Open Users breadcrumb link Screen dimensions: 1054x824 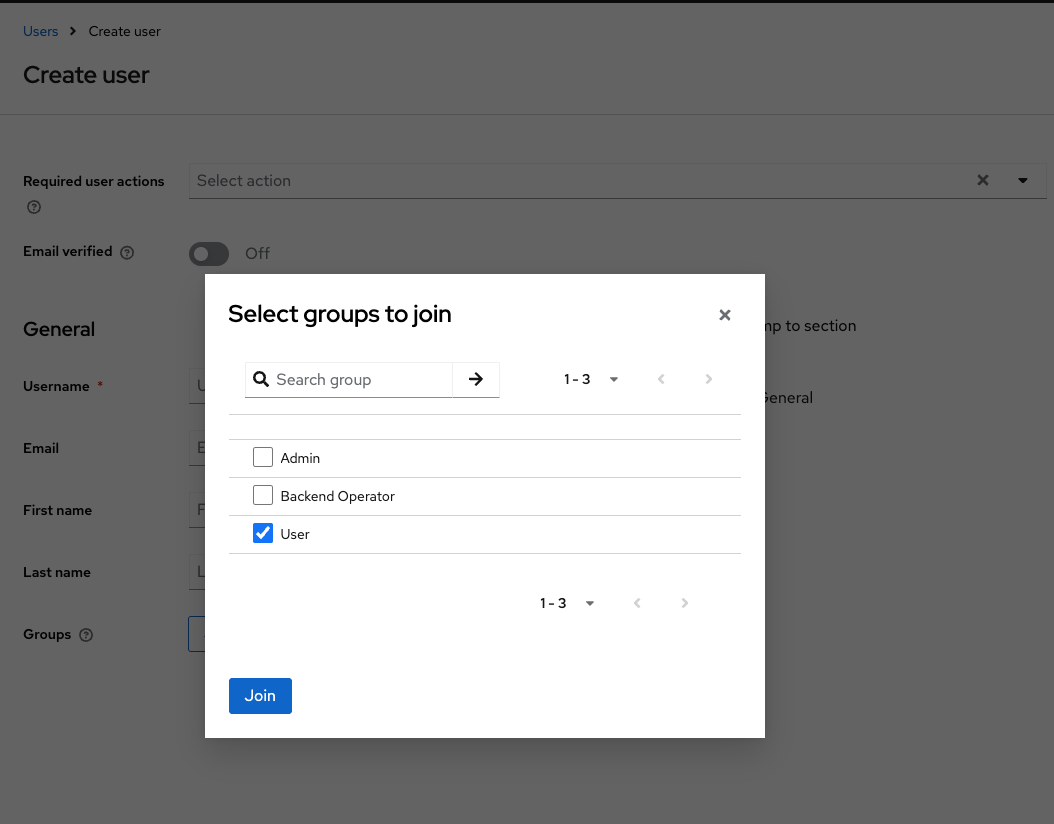pyautogui.click(x=41, y=31)
